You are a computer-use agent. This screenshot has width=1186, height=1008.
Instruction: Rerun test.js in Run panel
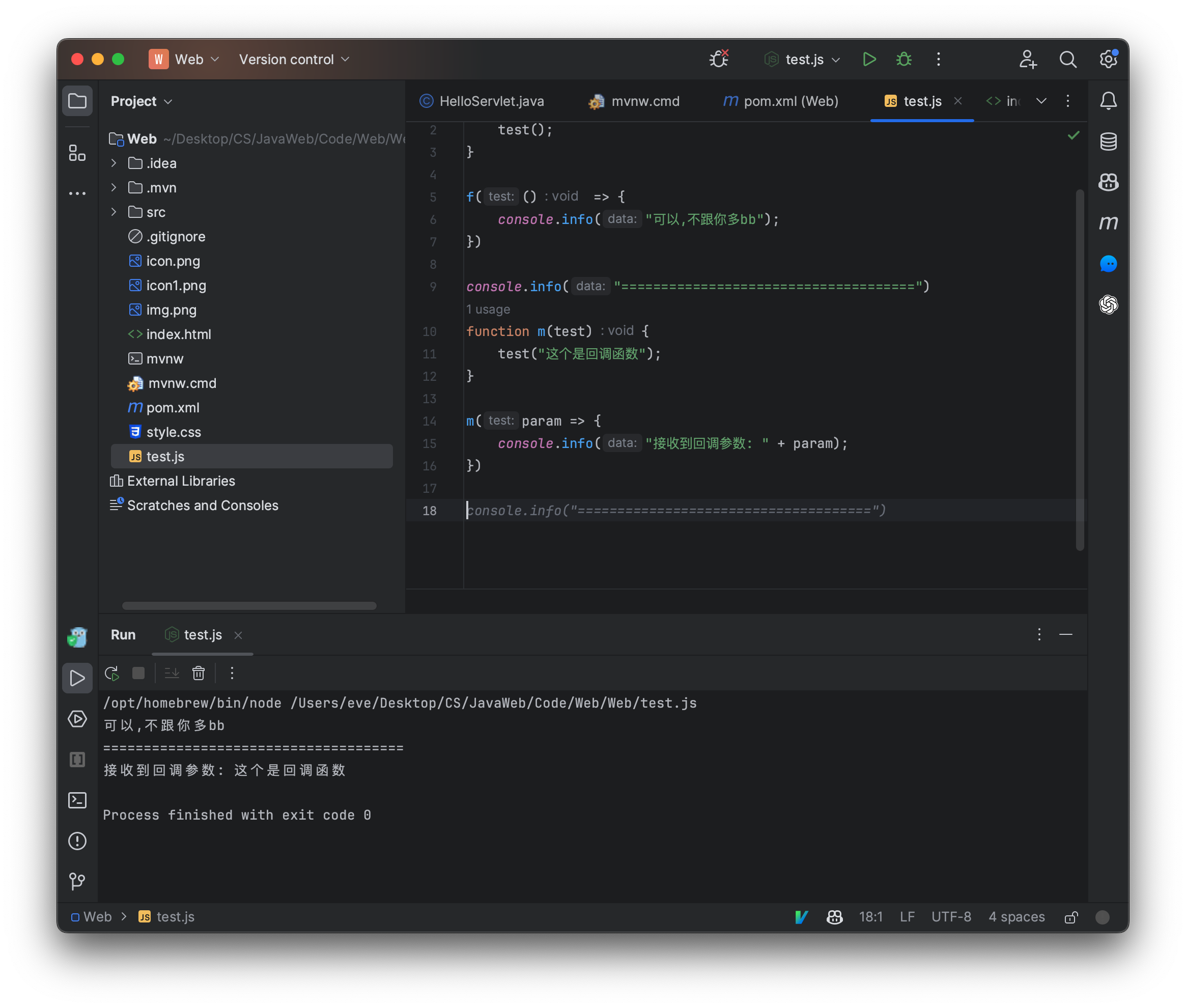pos(111,673)
